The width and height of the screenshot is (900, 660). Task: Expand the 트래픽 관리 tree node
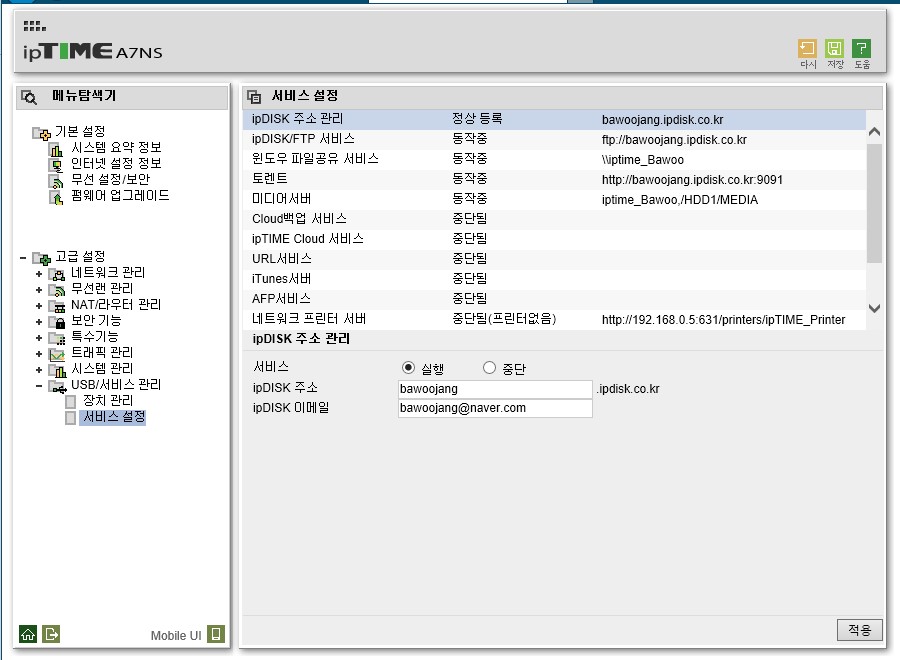point(39,354)
